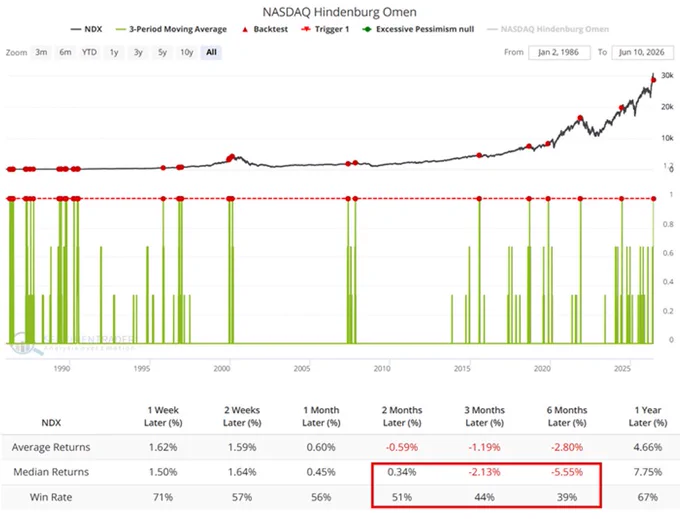Set chart zoom to 10y
This screenshot has height=519, width=680.
pyautogui.click(x=187, y=52)
